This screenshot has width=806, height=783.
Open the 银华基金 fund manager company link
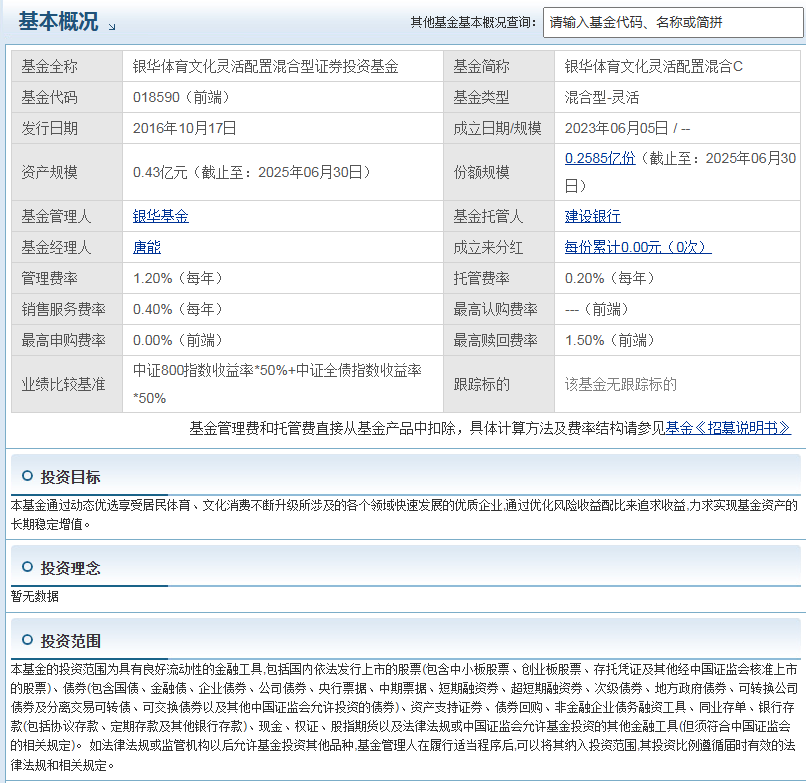[x=161, y=216]
